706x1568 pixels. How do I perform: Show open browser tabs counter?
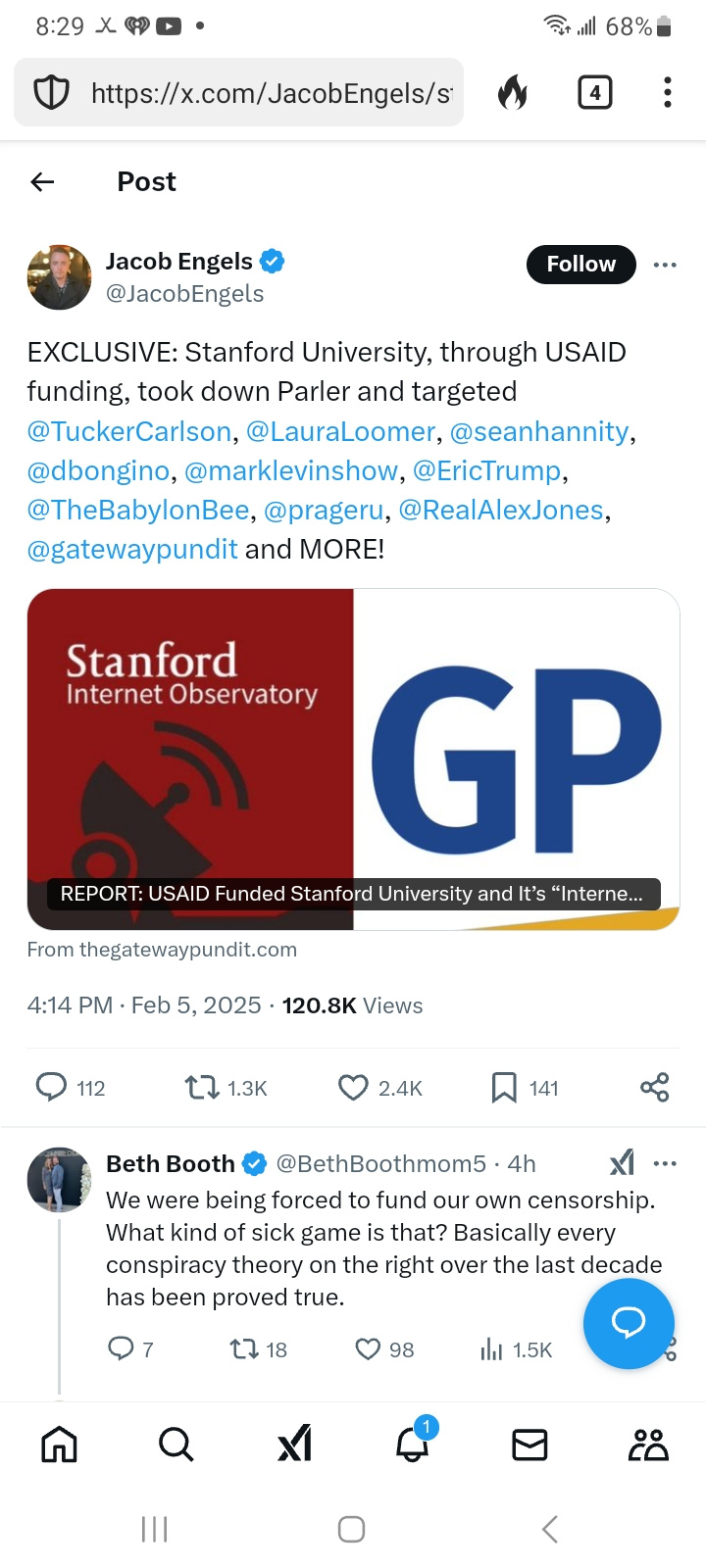594,92
